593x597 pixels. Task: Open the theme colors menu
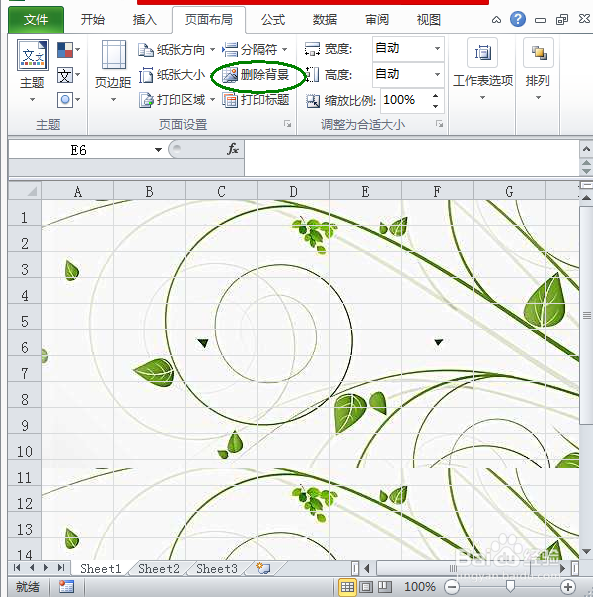[x=68, y=49]
